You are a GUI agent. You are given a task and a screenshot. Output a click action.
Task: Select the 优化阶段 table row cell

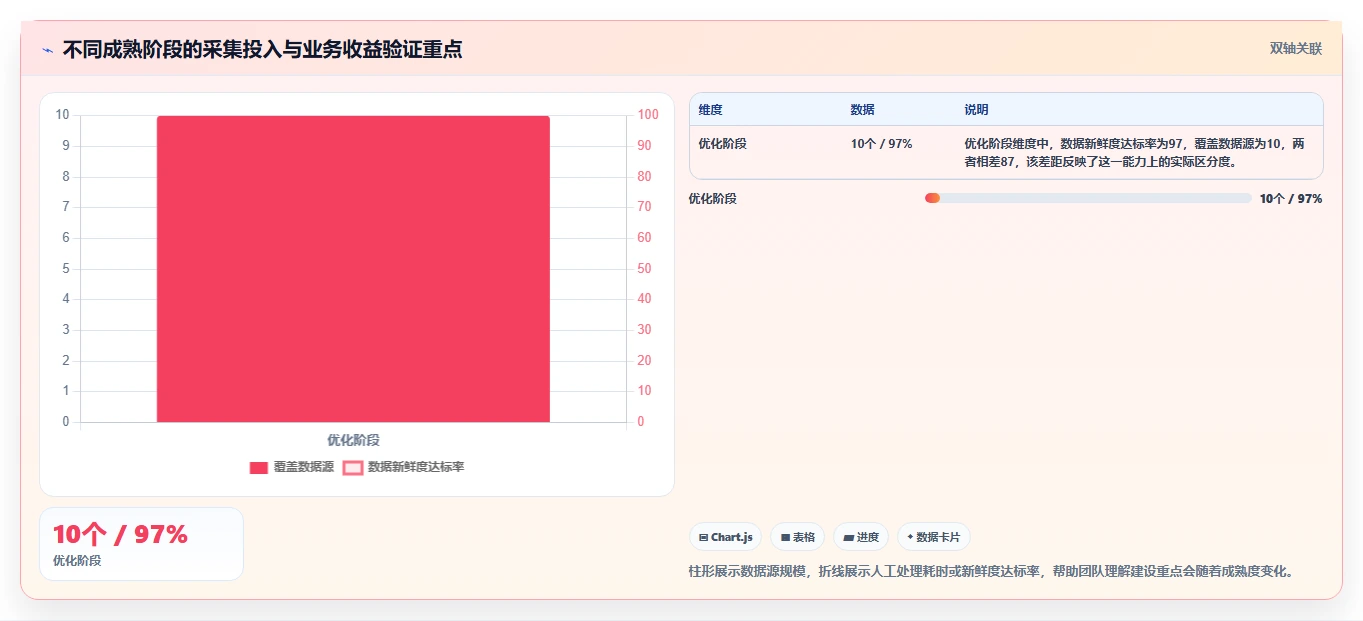point(722,144)
